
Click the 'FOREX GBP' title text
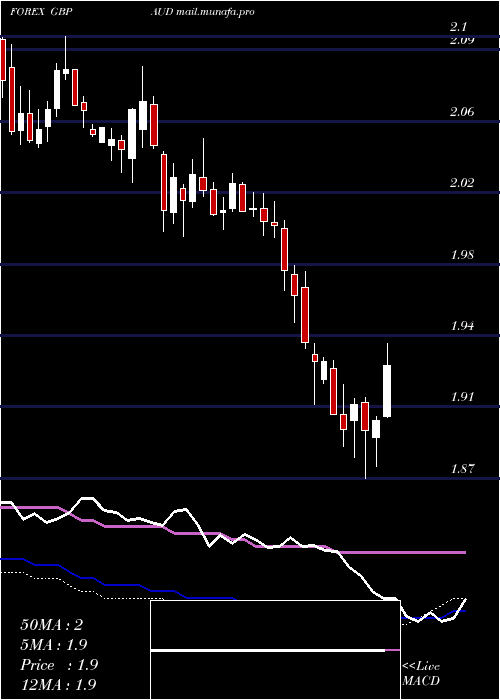pos(42,12)
